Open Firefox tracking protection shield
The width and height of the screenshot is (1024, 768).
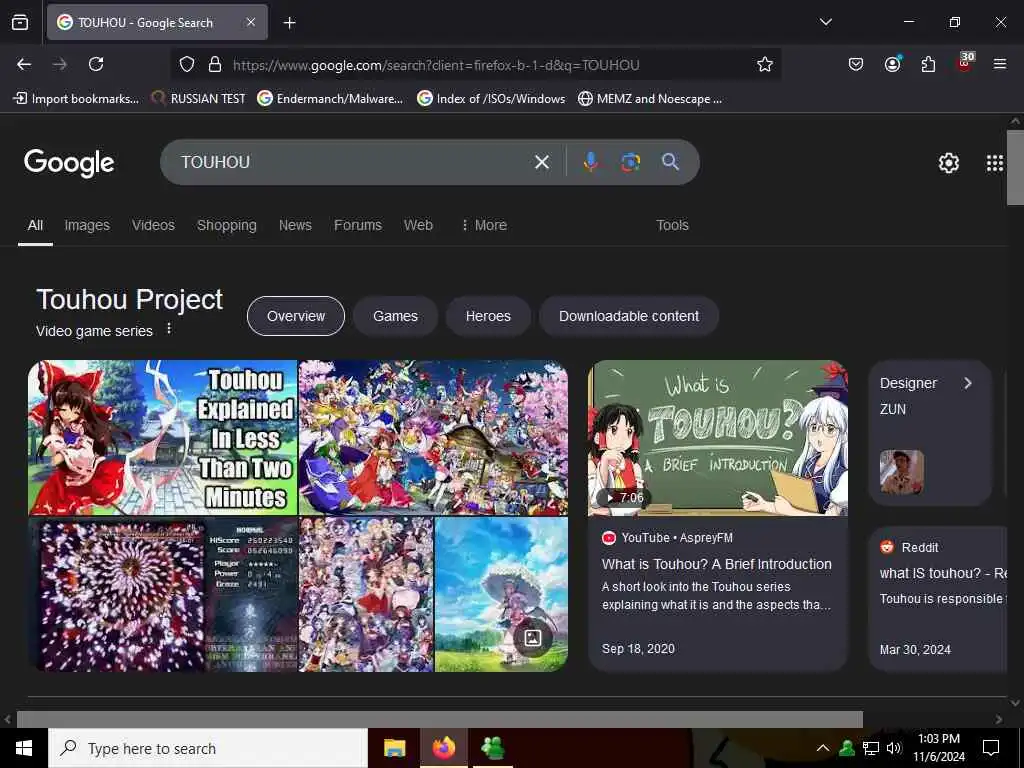(187, 65)
